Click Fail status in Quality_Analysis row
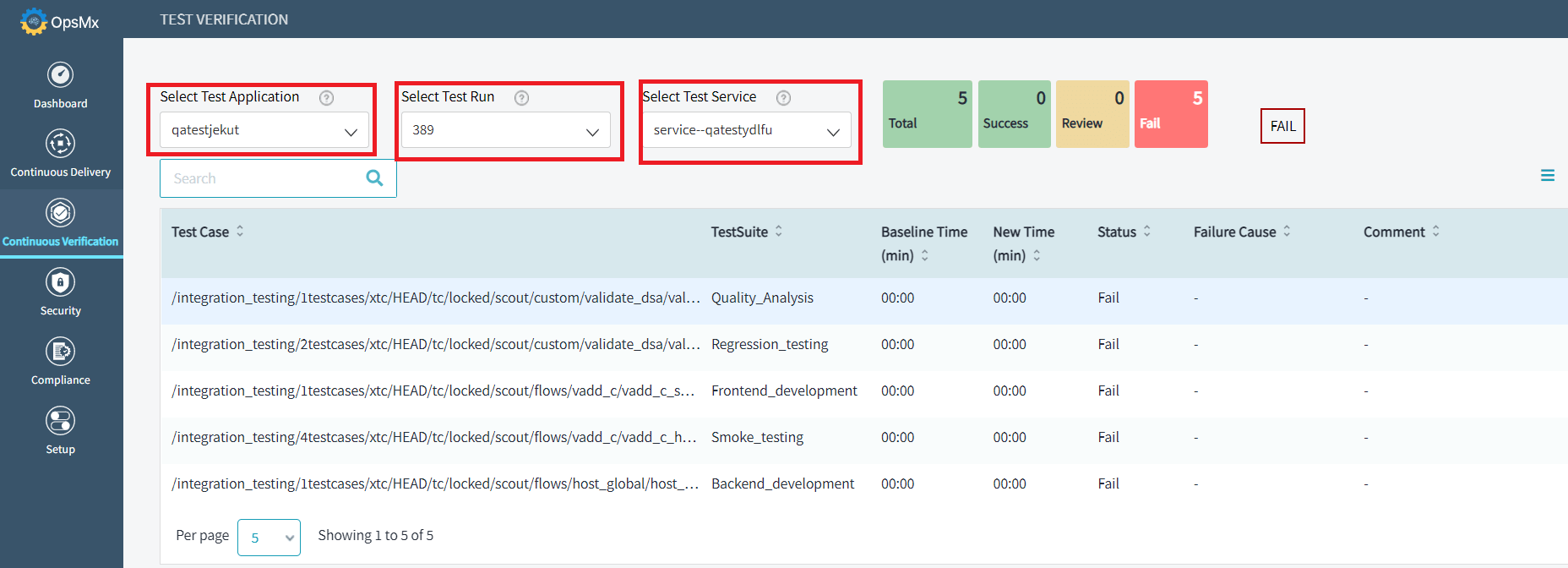 point(1108,298)
